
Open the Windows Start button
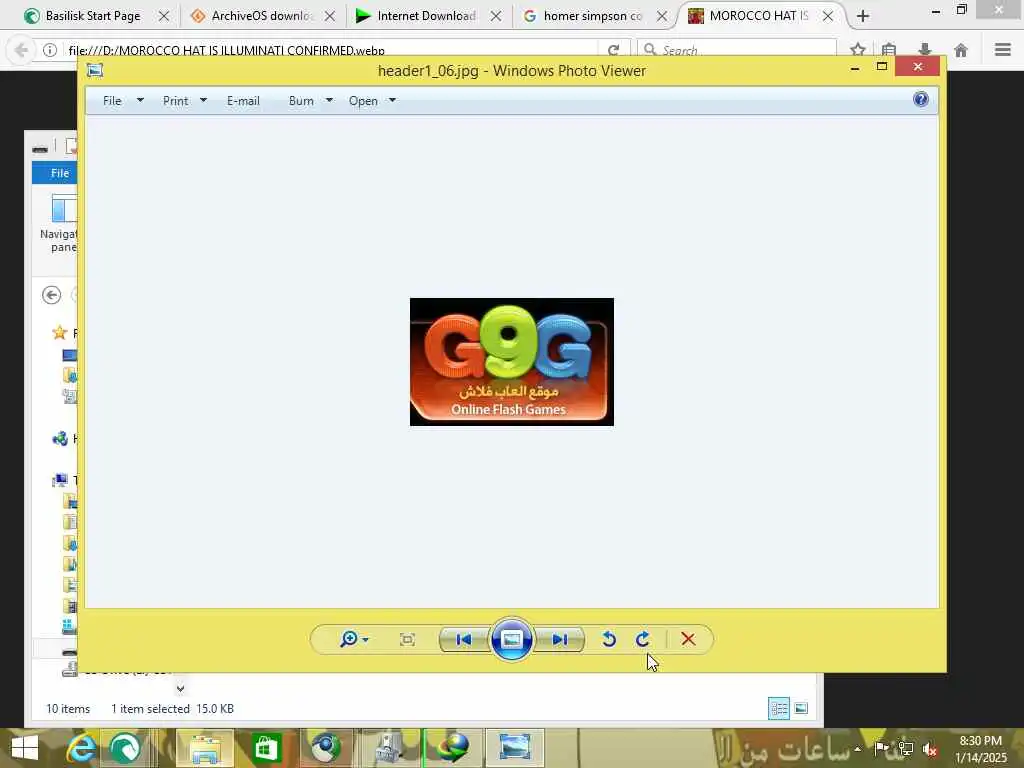[x=25, y=748]
